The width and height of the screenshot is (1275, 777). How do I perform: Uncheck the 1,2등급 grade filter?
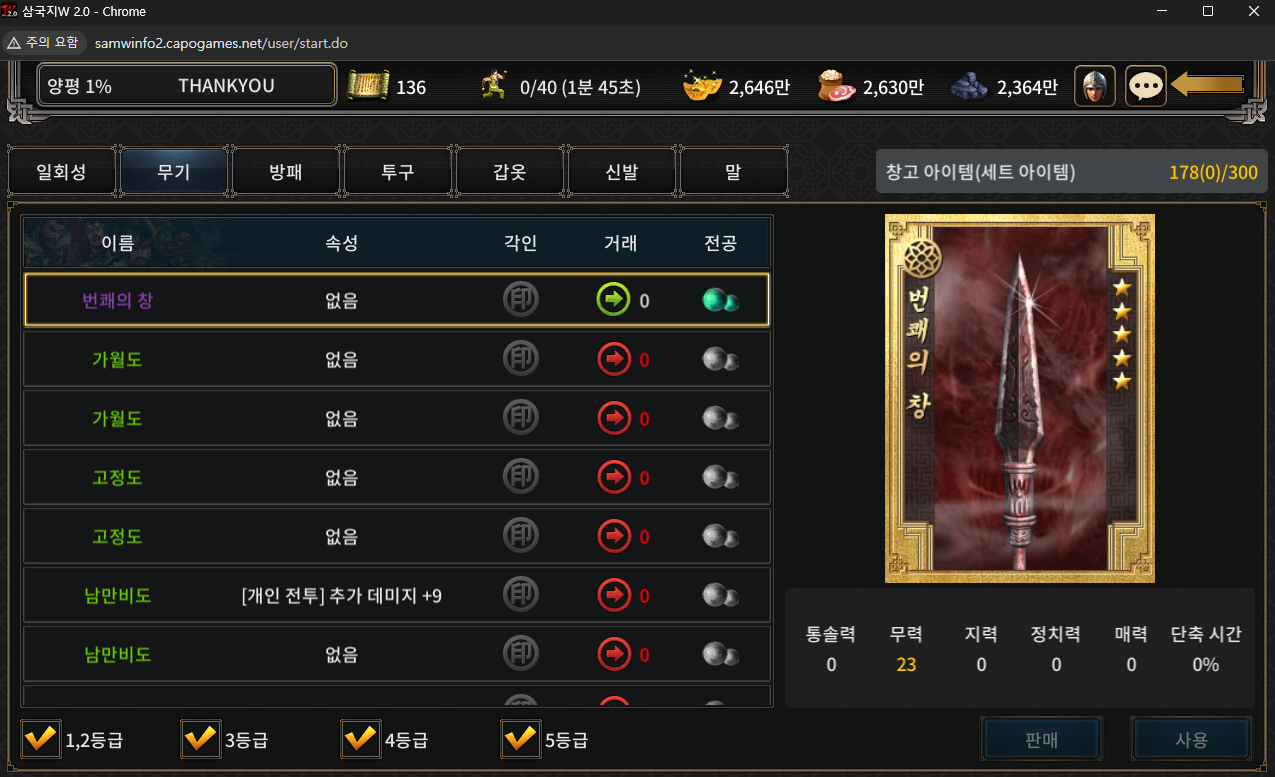pyautogui.click(x=41, y=740)
